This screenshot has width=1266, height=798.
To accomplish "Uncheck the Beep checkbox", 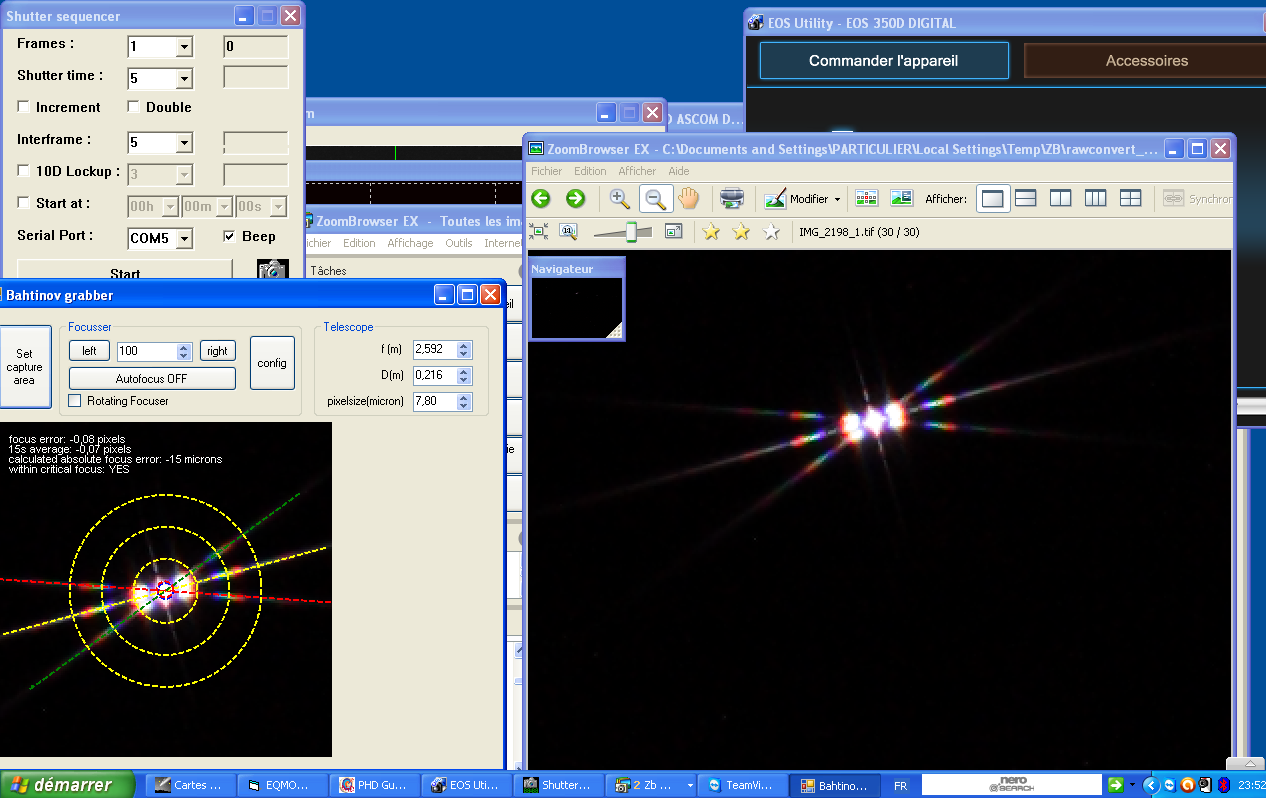I will point(230,237).
